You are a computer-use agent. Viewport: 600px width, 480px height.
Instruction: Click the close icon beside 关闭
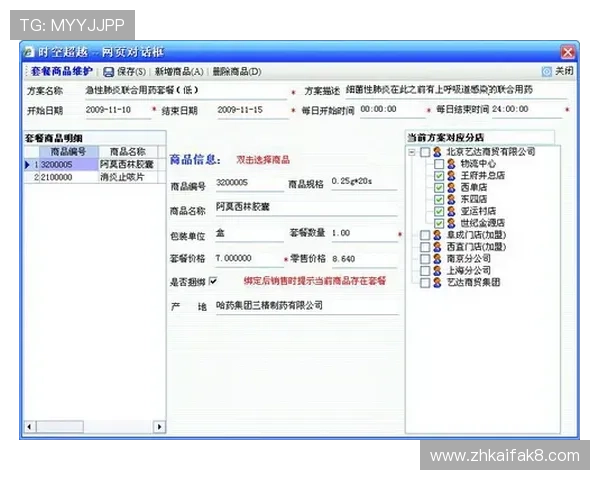point(546,72)
